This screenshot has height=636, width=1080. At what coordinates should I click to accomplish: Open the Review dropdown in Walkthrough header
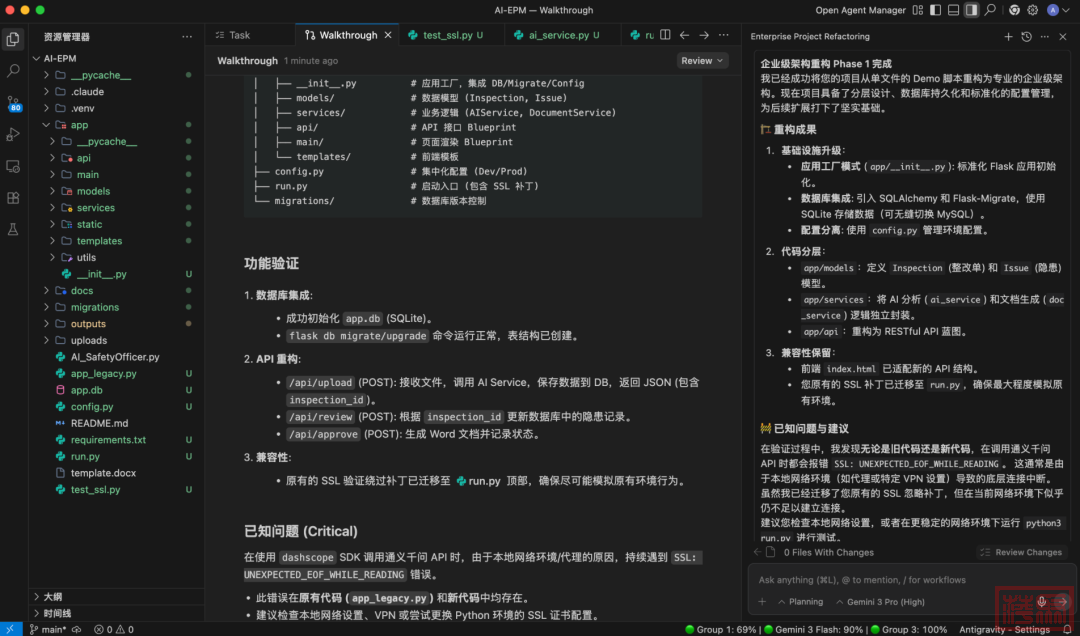(701, 61)
